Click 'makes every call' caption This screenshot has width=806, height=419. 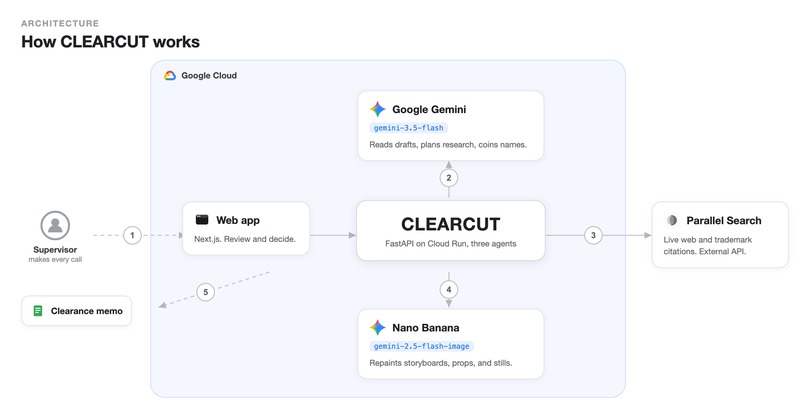pyautogui.click(x=55, y=260)
